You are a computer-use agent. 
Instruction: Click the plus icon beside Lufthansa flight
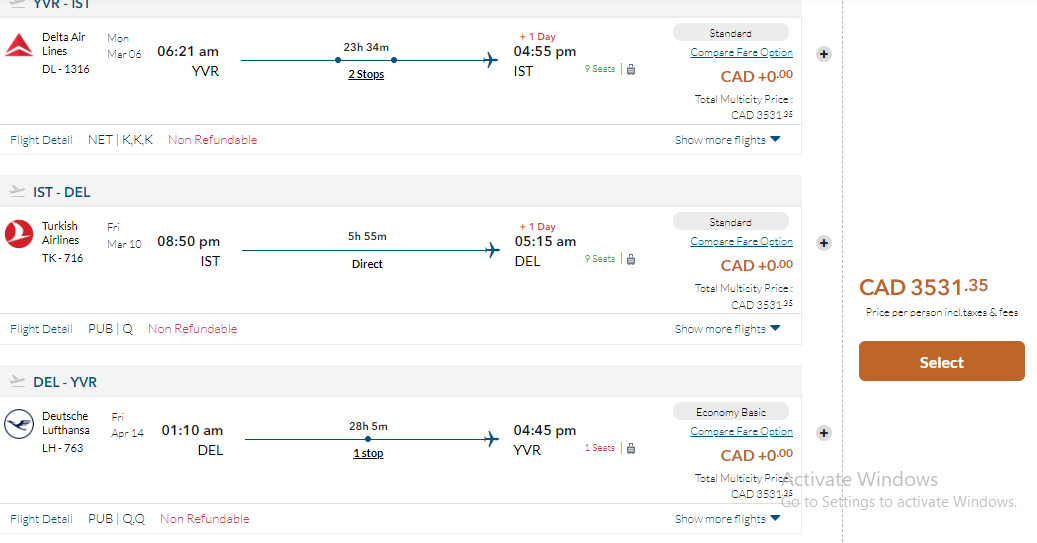pos(824,433)
